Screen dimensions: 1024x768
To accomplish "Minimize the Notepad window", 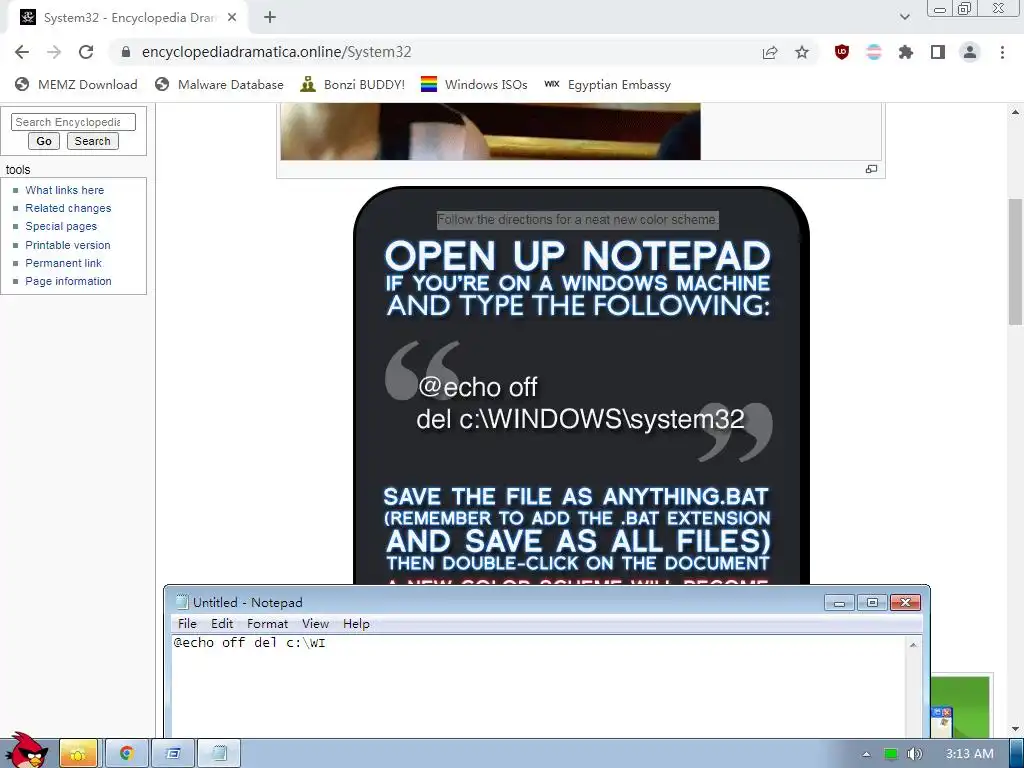I will tap(840, 603).
